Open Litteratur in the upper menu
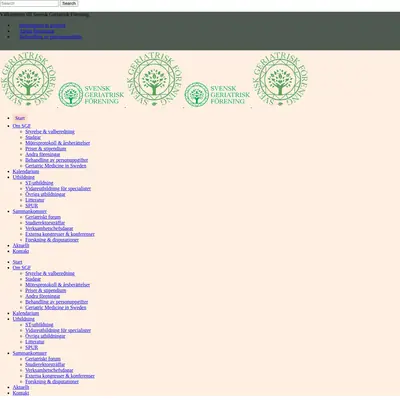Image resolution: width=400 pixels, height=400 pixels. point(35,200)
